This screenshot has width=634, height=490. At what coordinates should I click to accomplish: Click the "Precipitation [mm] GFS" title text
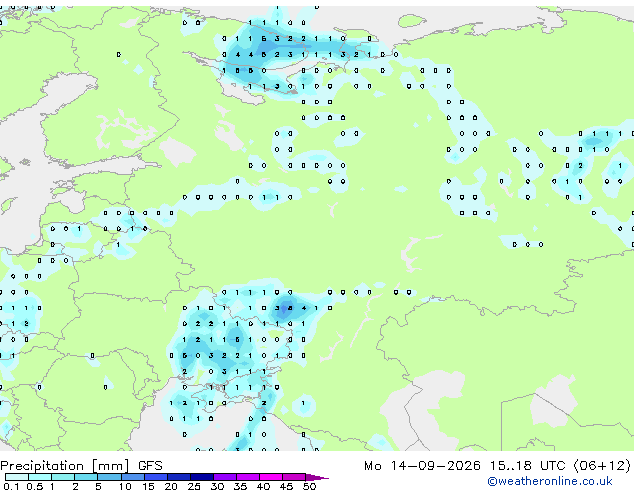tap(81, 466)
